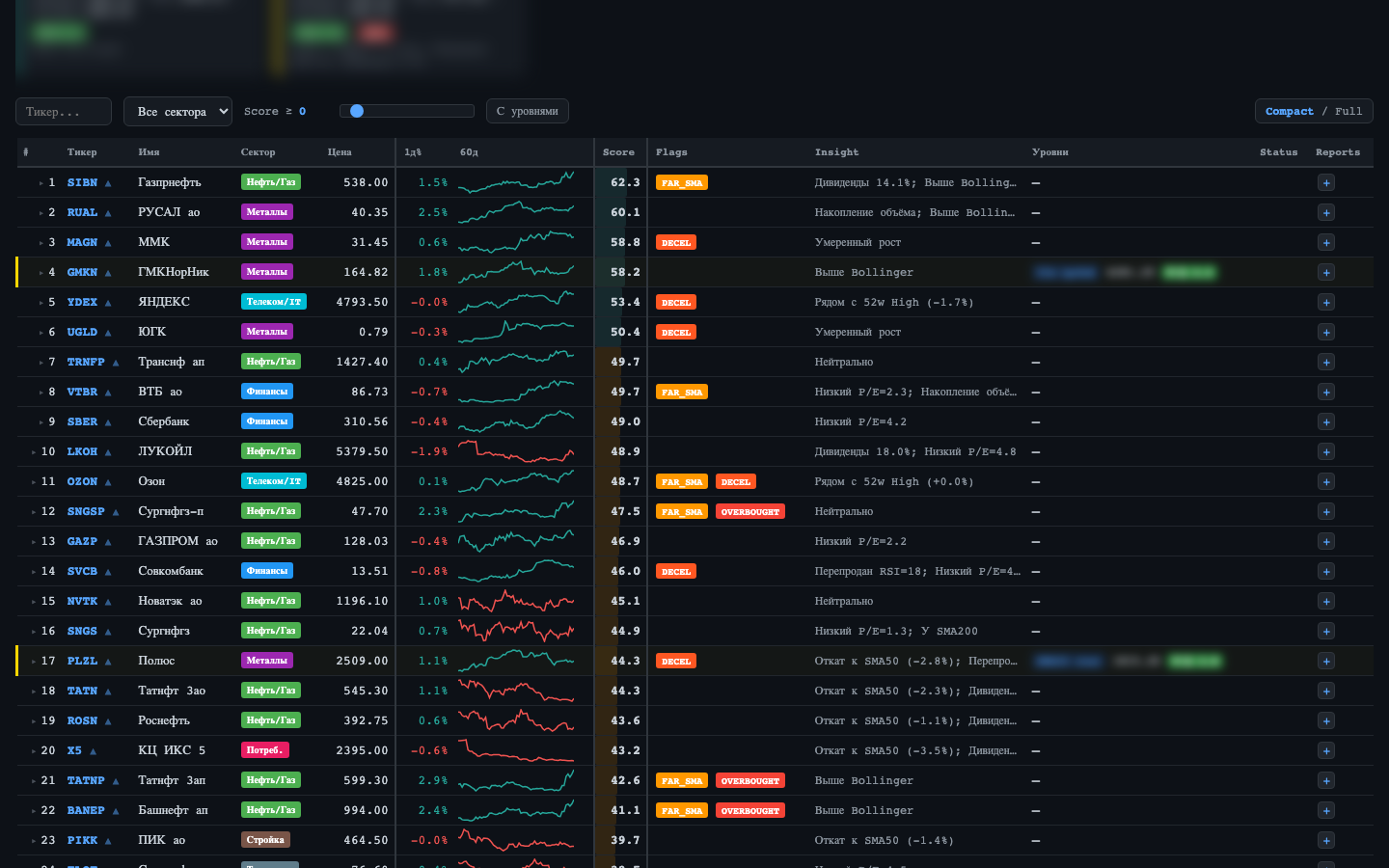Click the triangle icon beside the TATNP ticker
Image resolution: width=1389 pixels, height=868 pixels.
116,781
